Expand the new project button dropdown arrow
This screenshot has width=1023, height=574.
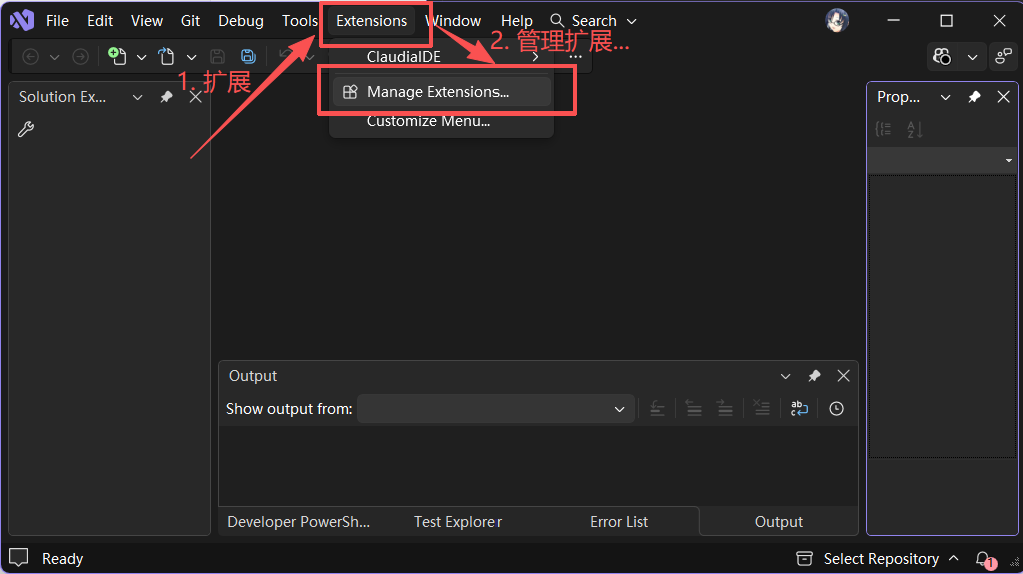142,57
